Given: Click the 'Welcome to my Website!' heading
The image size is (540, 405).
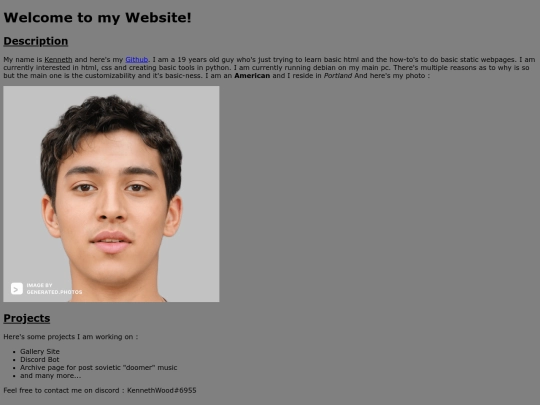Looking at the screenshot, I should (x=97, y=18).
